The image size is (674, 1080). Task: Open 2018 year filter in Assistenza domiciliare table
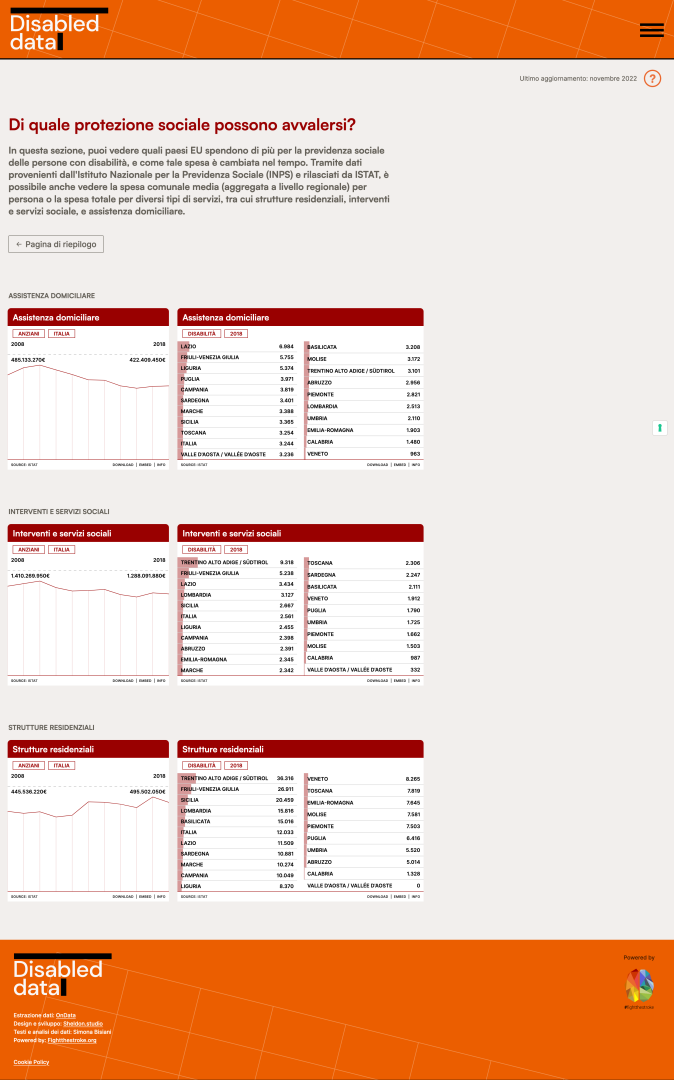coord(235,333)
